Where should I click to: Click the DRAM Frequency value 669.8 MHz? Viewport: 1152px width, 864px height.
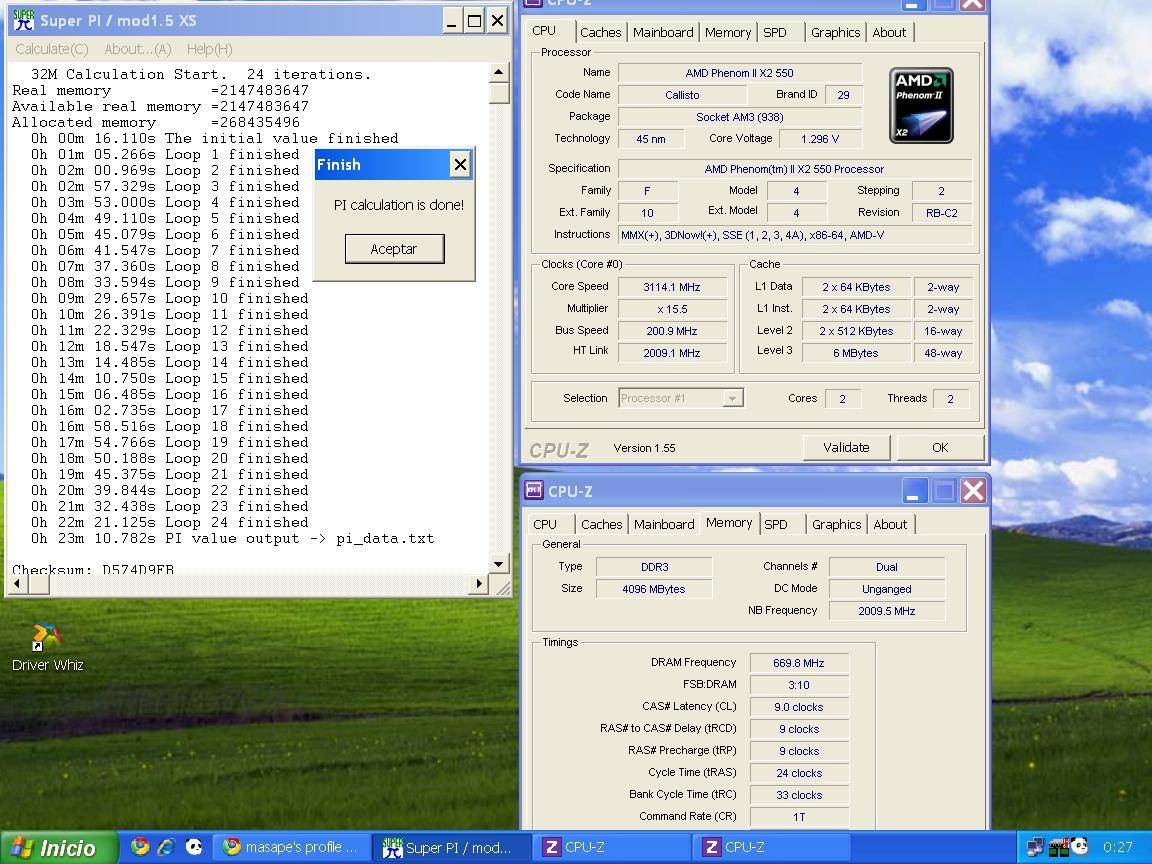[799, 663]
